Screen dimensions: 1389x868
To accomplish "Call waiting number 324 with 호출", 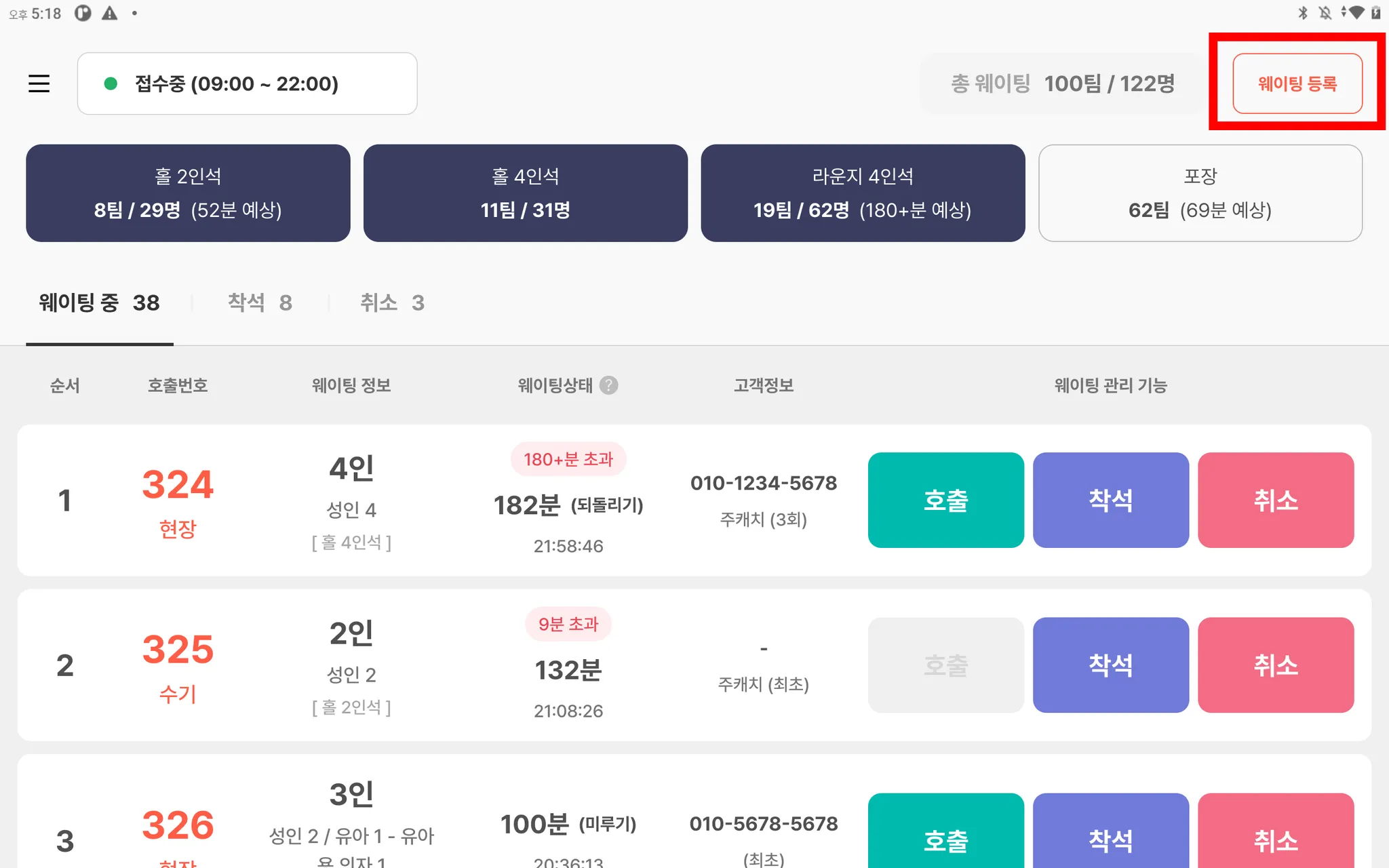I will click(x=945, y=500).
